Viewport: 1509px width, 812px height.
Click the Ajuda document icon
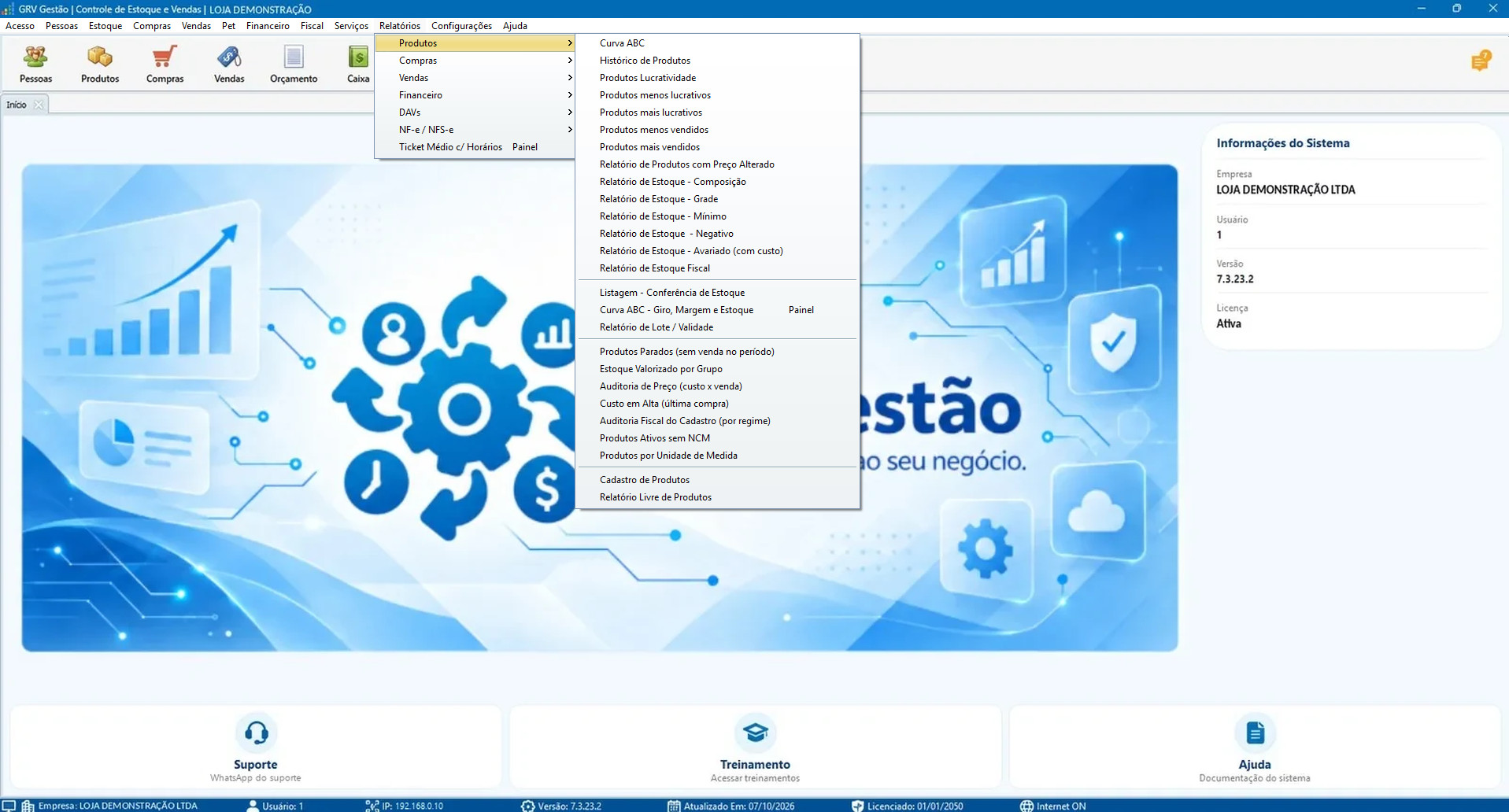(1255, 733)
